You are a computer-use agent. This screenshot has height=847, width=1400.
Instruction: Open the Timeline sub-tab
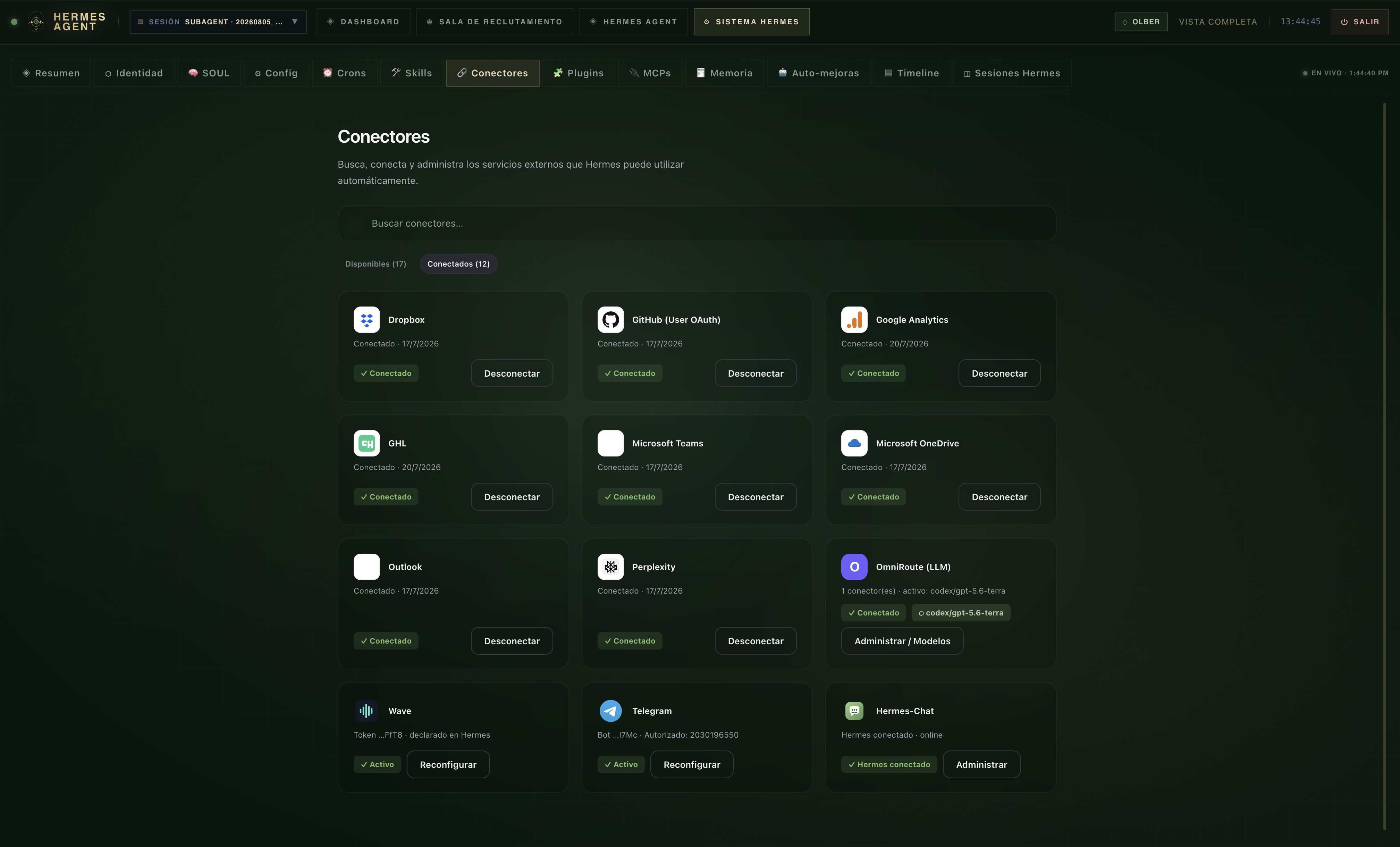pos(911,73)
